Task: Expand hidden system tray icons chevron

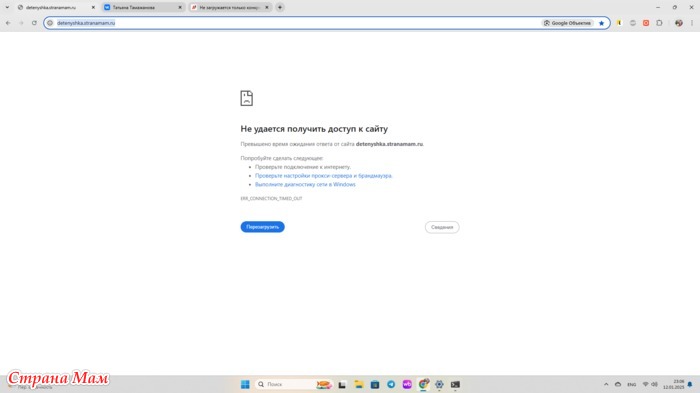Action: (x=606, y=385)
